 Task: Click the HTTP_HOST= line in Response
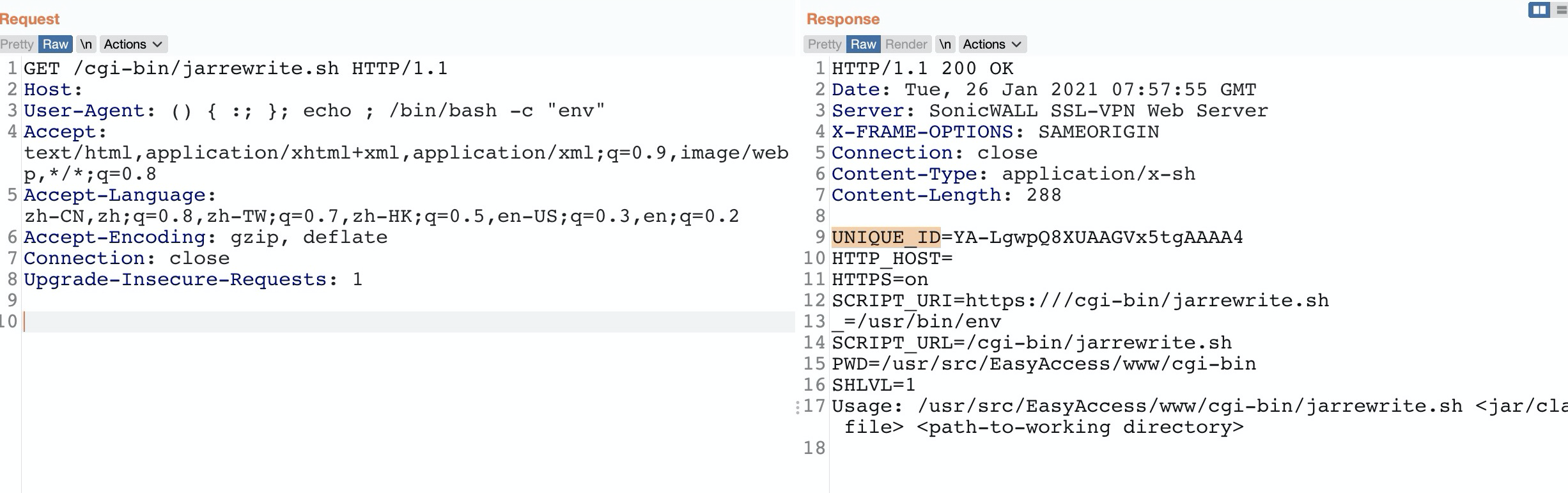[x=892, y=258]
